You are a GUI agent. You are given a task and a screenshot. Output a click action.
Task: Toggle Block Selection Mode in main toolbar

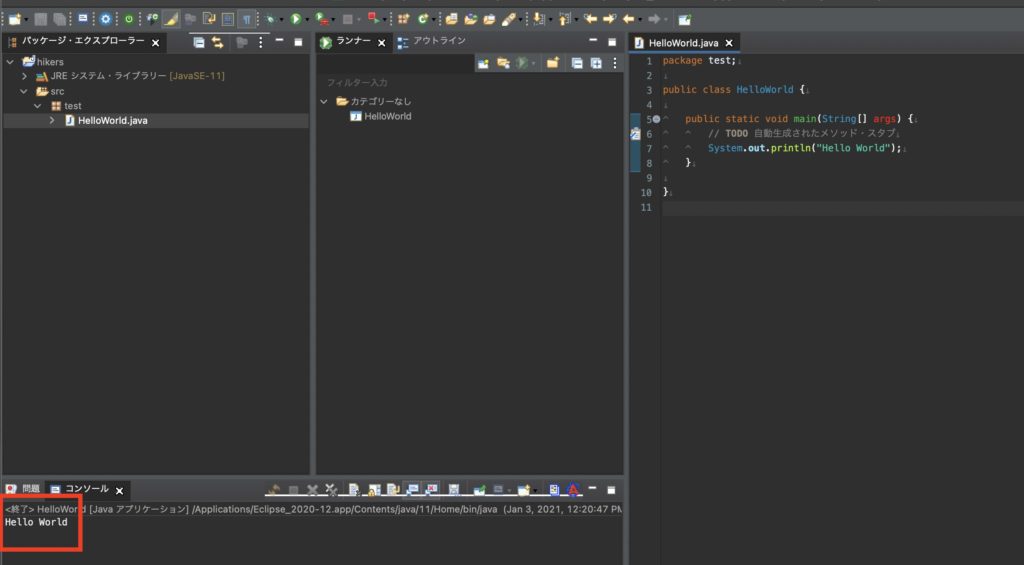(x=228, y=20)
